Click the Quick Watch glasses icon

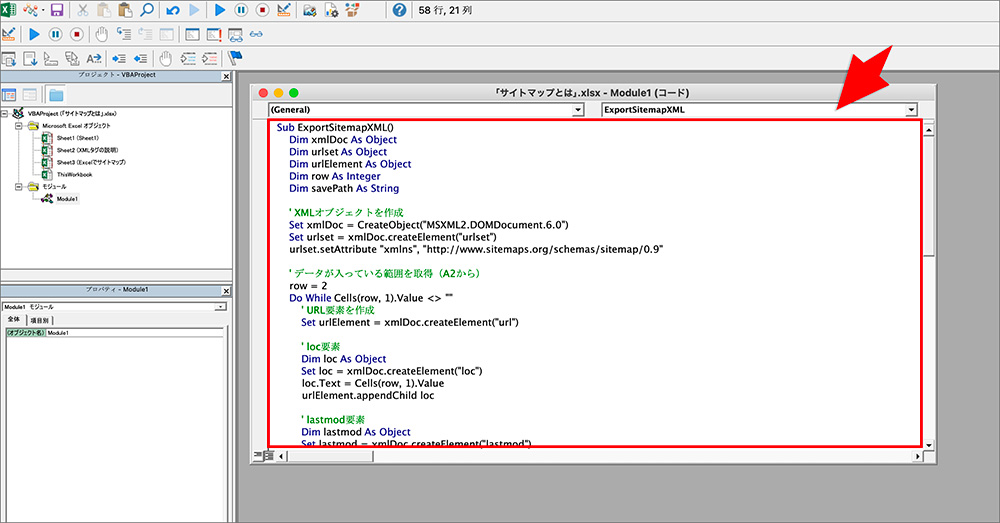point(256,34)
